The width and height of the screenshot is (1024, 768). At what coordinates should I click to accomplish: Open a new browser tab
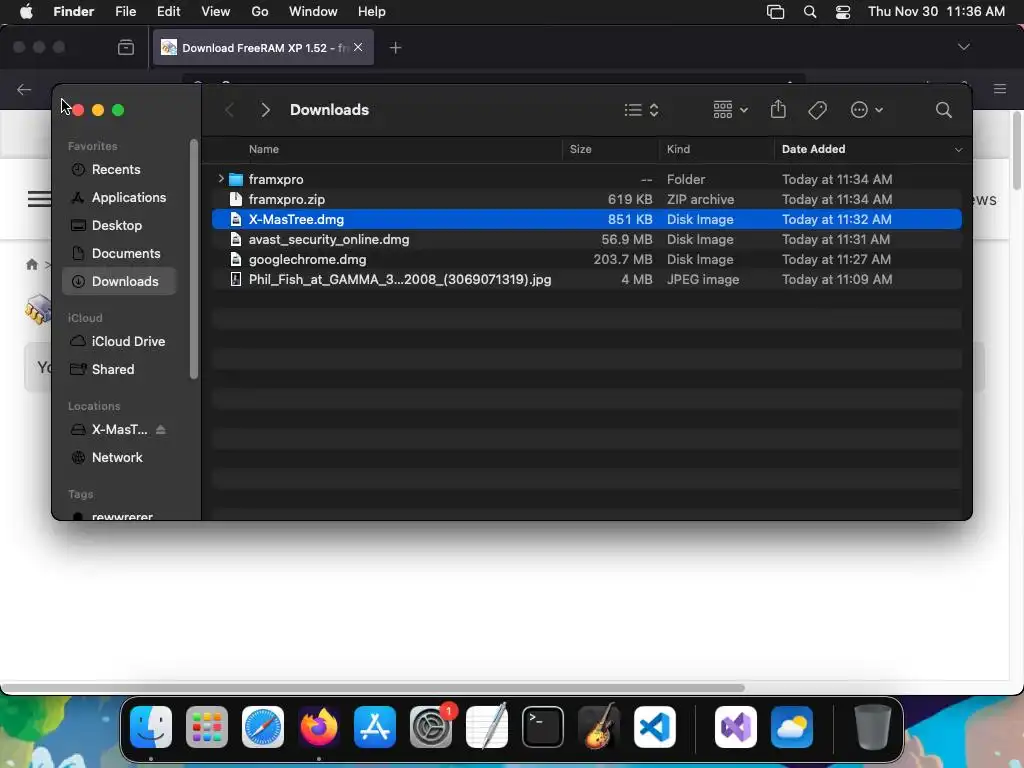coord(395,48)
